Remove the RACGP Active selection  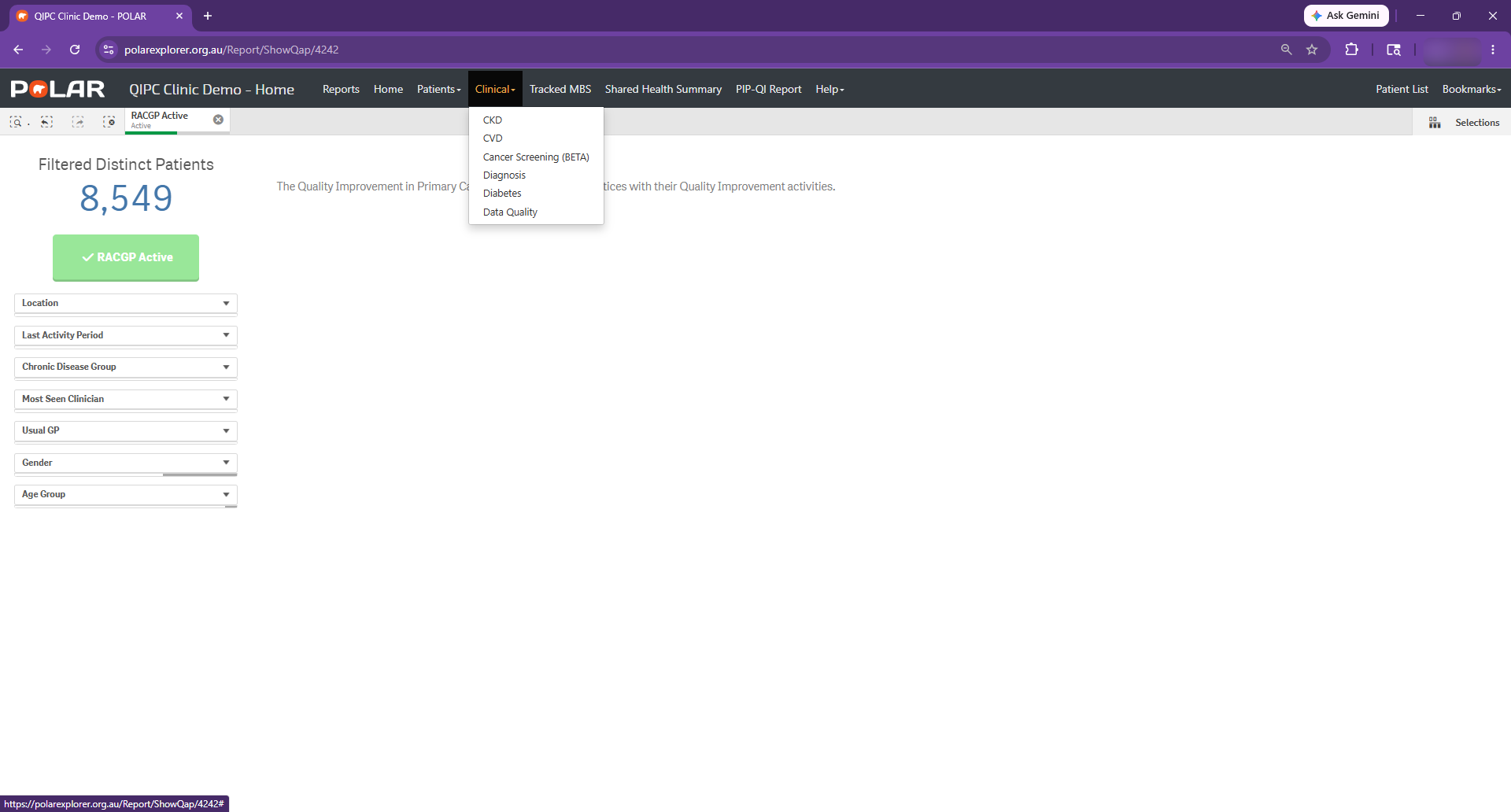pos(218,120)
